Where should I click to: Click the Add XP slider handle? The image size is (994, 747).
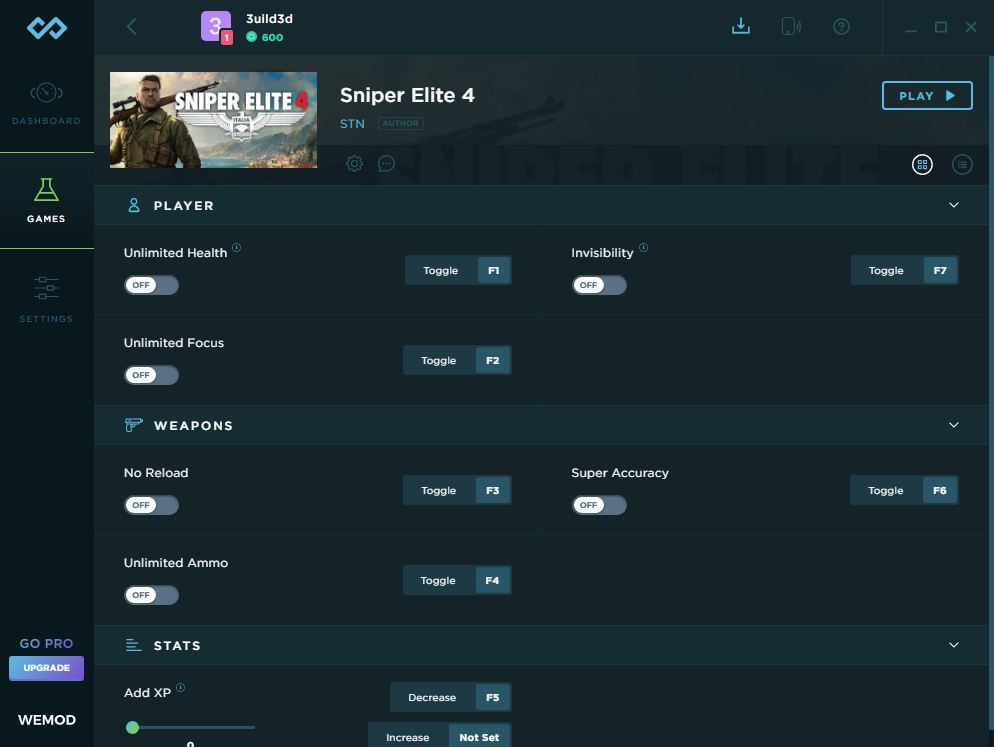[132, 727]
